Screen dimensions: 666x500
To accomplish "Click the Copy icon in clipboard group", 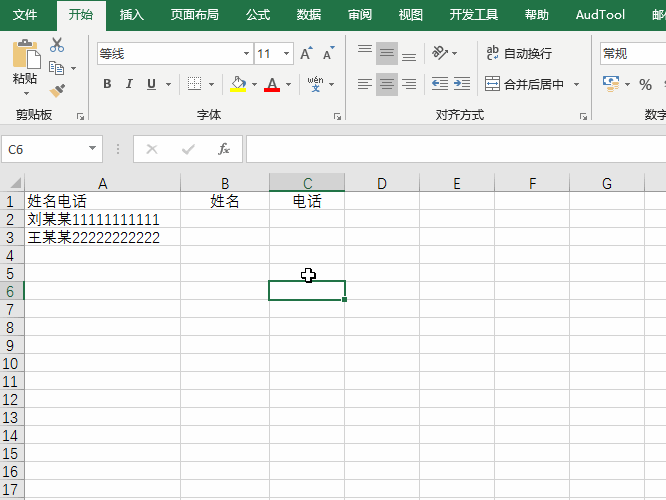I will click(x=56, y=68).
